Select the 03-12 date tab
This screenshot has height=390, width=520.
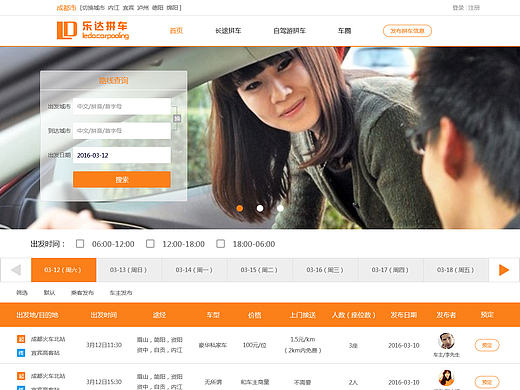pyautogui.click(x=63, y=270)
